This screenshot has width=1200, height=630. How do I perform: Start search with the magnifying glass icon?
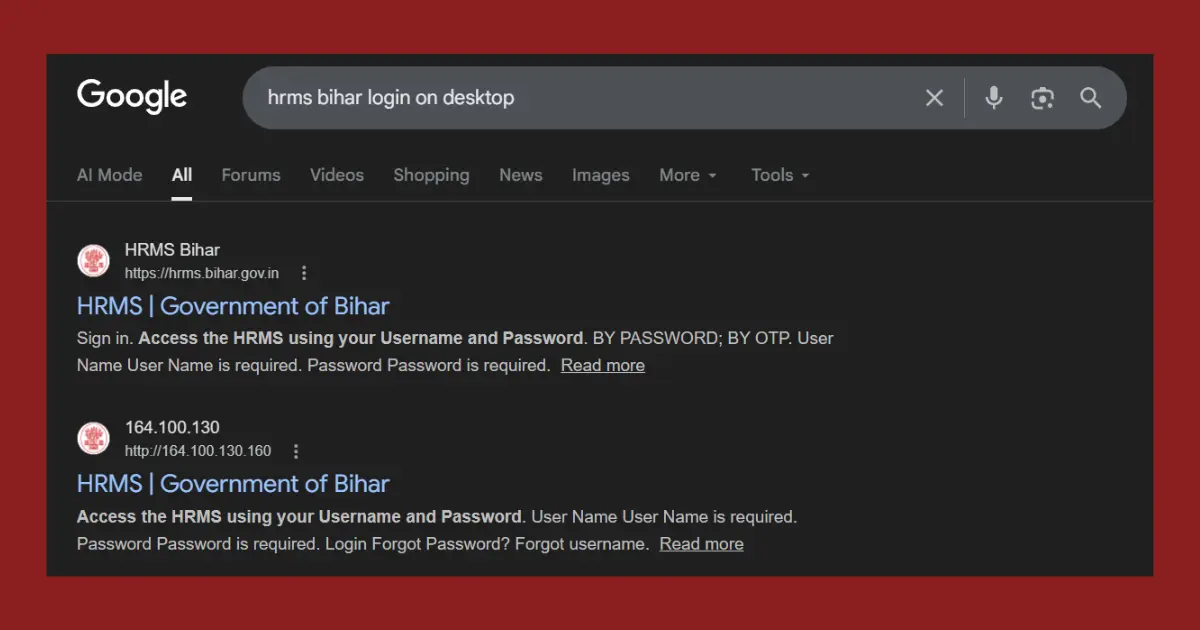click(1090, 97)
